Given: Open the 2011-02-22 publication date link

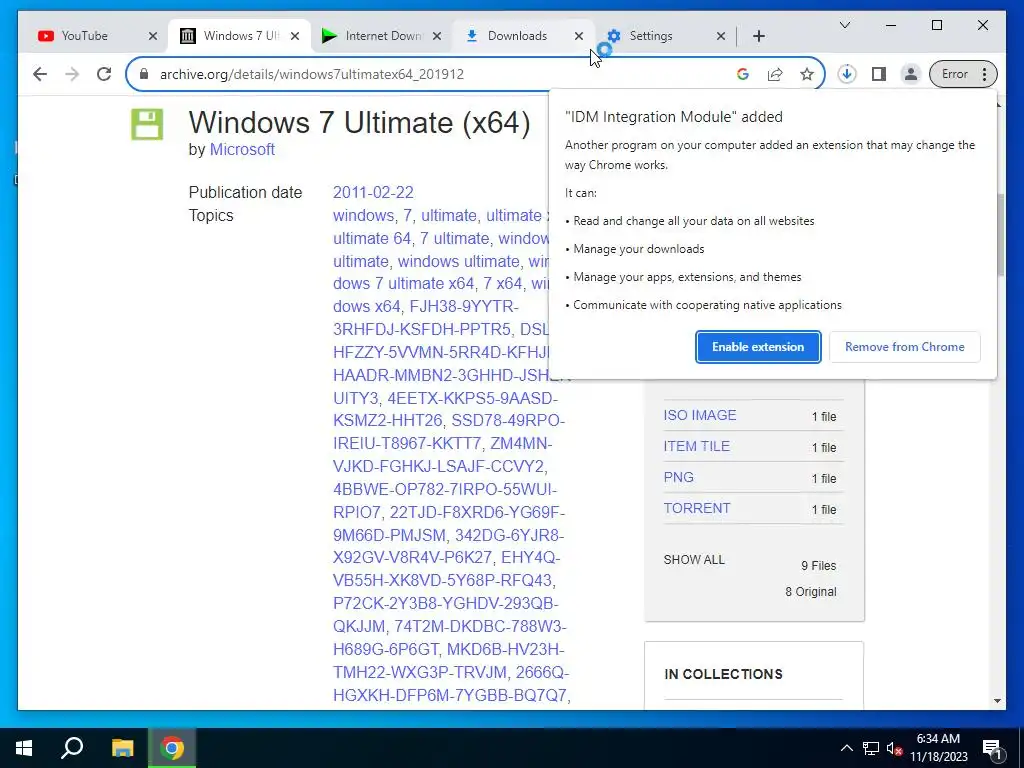Looking at the screenshot, I should click(373, 193).
